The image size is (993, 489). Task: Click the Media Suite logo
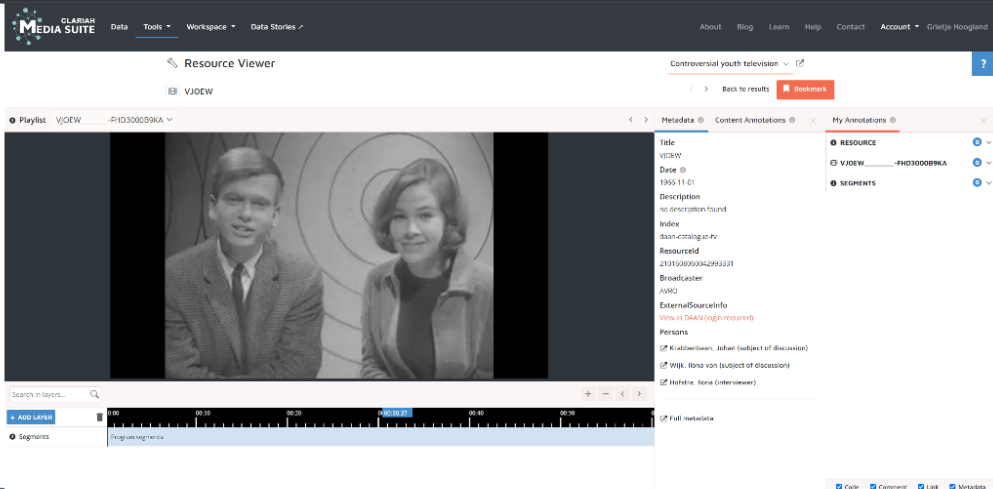[x=55, y=27]
